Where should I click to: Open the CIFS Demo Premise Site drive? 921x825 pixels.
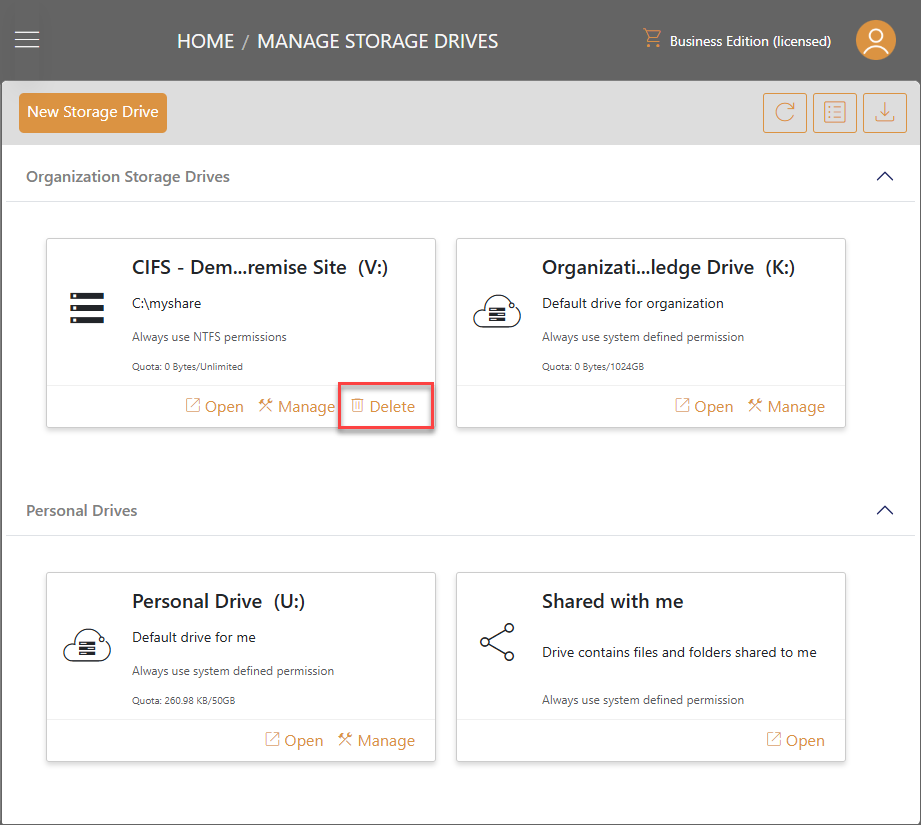tap(214, 406)
